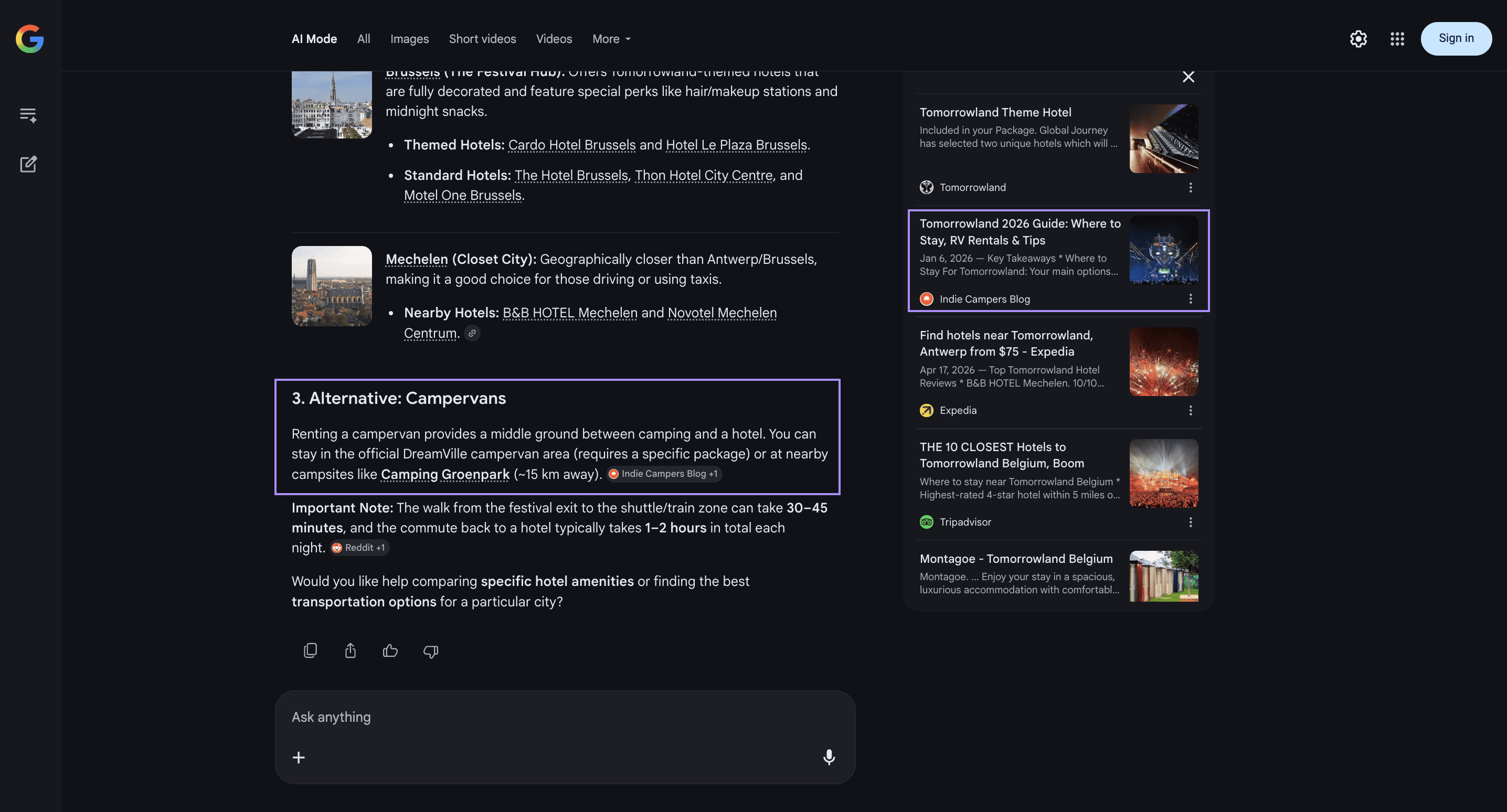1507x812 pixels.
Task: Open Cardo Hotel Brussels link
Action: coord(571,144)
